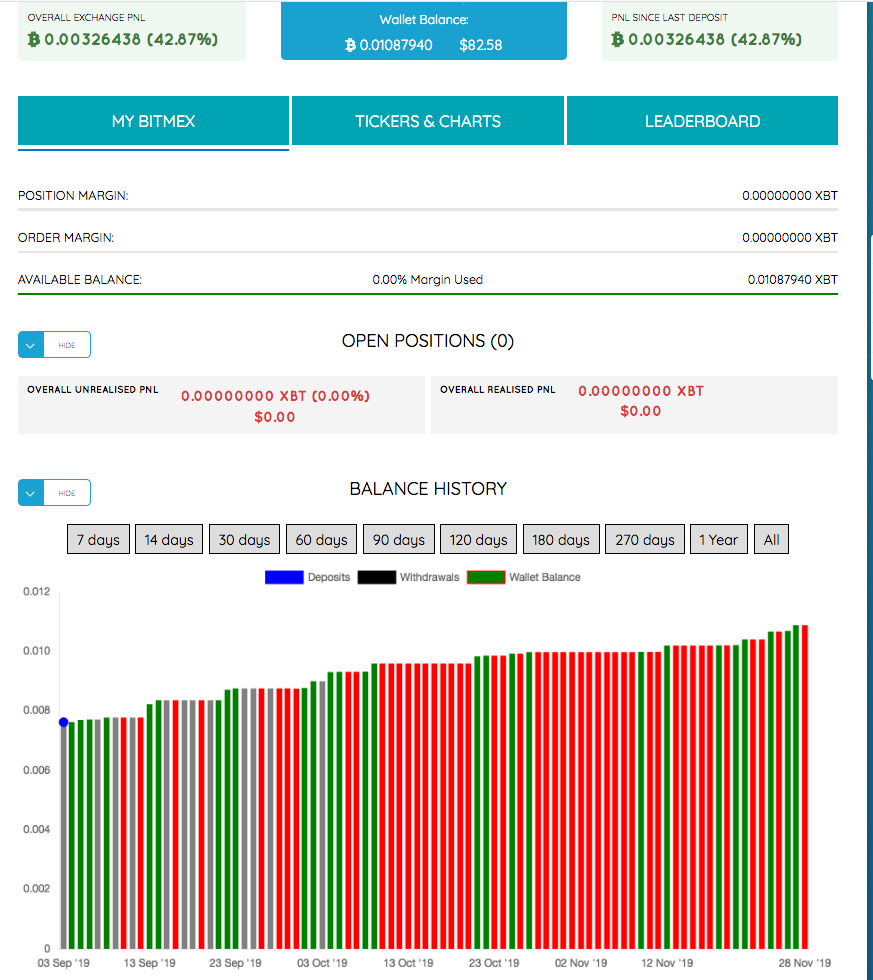Select the 30 days range
The width and height of the screenshot is (873, 980).
click(244, 539)
